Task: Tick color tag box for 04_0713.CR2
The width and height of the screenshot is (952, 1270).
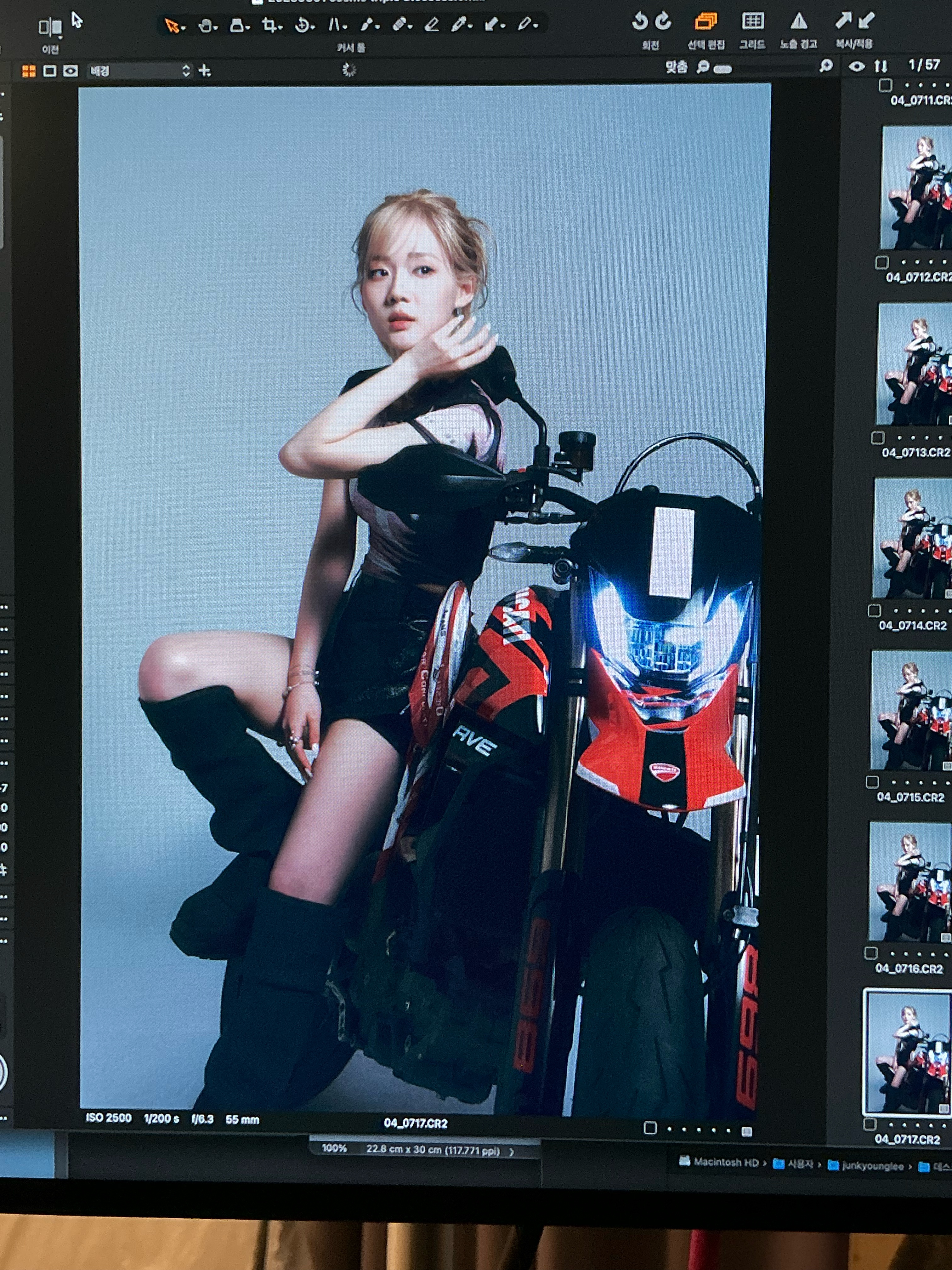Action: pyautogui.click(x=877, y=438)
